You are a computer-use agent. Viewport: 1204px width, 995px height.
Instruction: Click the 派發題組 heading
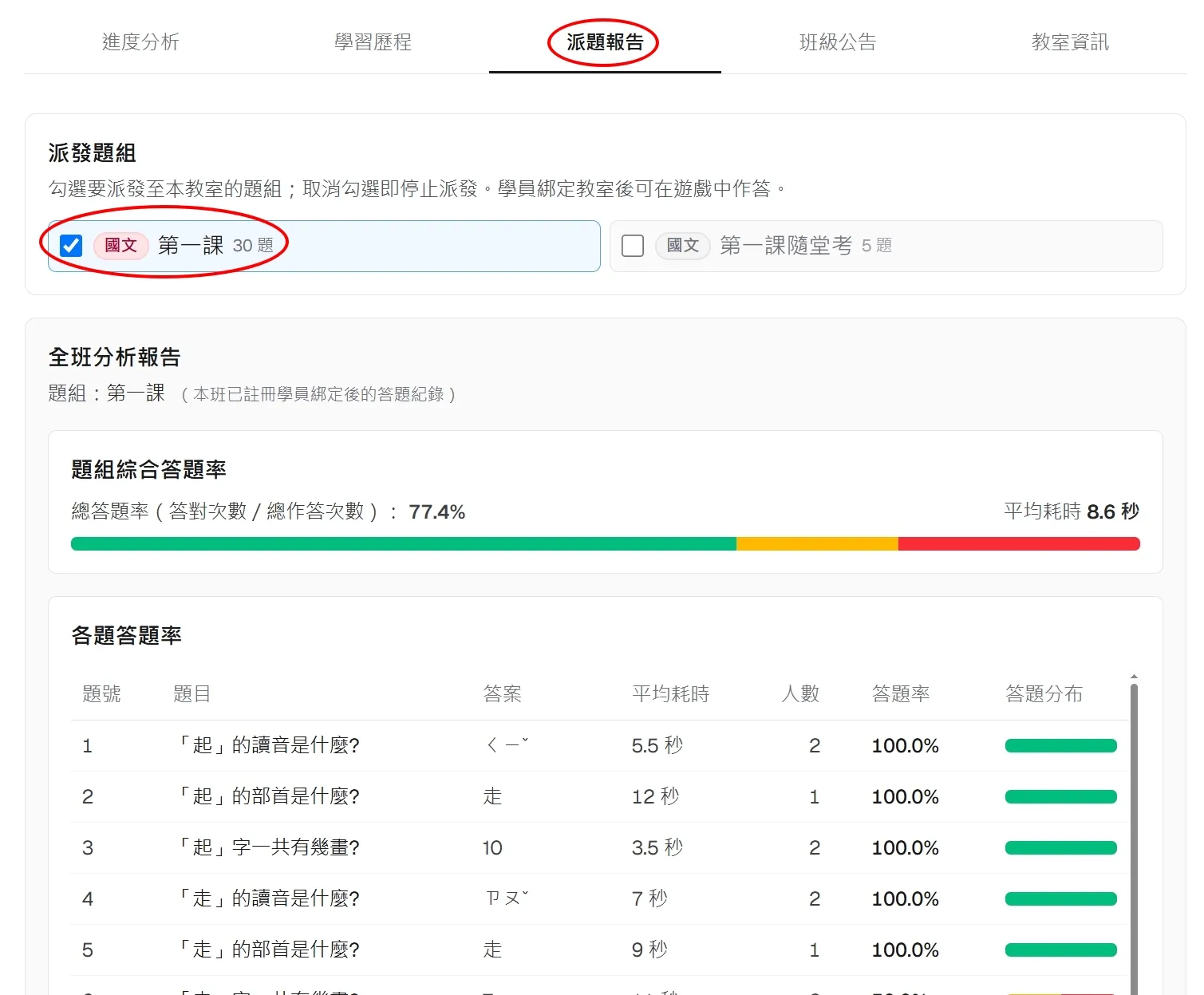(x=93, y=152)
